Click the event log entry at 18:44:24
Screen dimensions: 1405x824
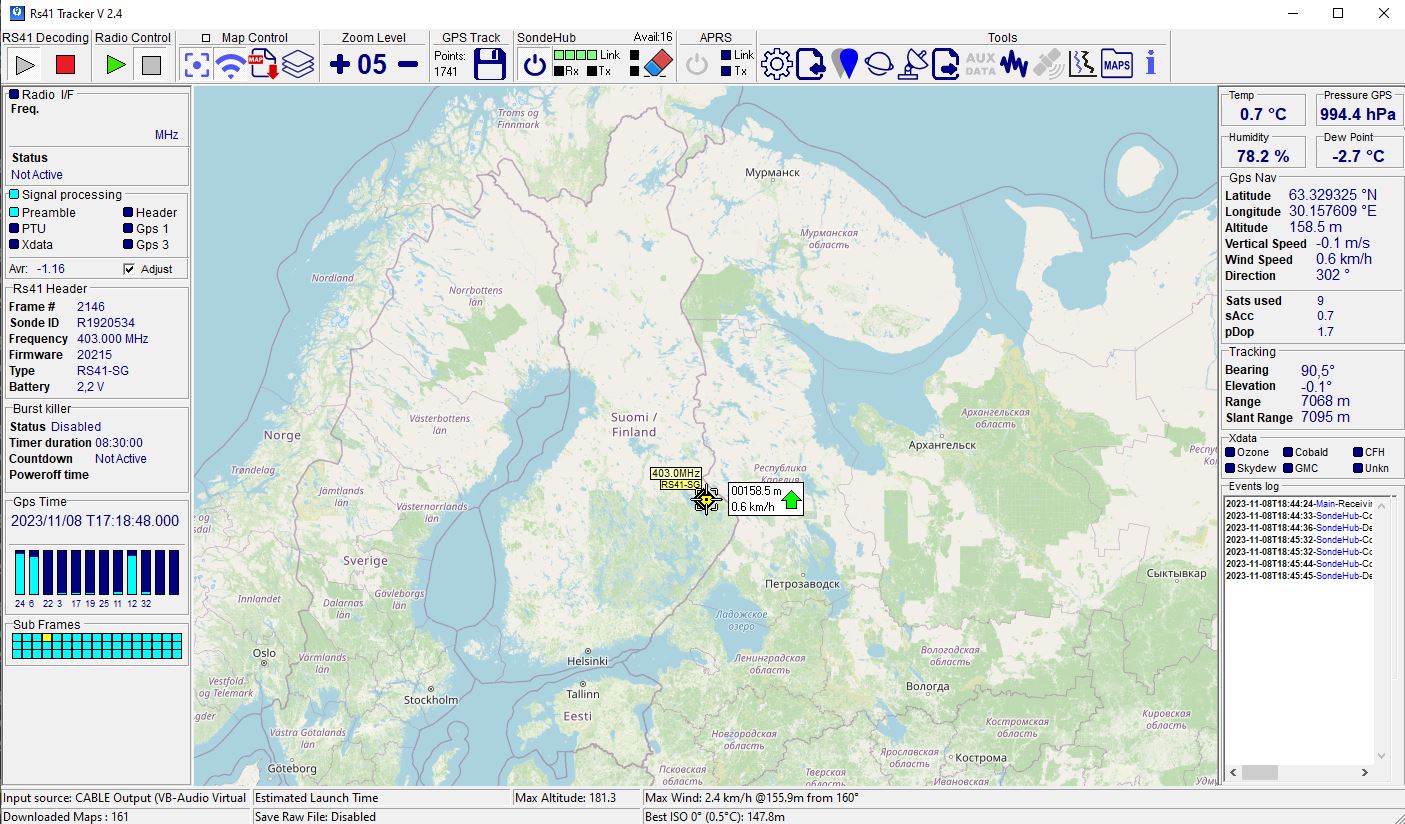click(1297, 504)
